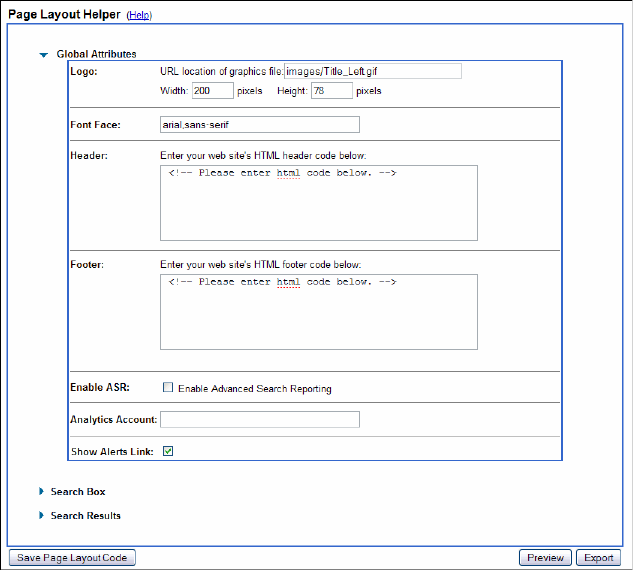Click the Font Face text field
This screenshot has width=633, height=570.
tap(259, 125)
